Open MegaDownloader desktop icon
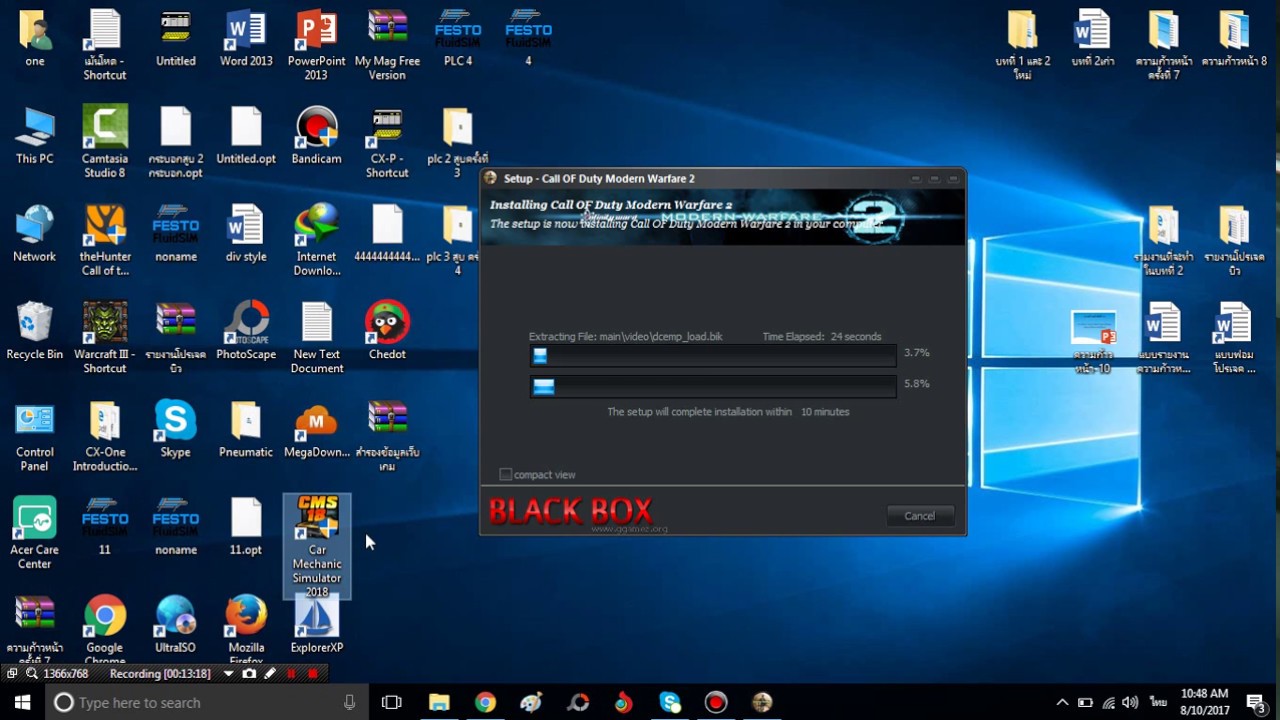Viewport: 1280px width, 720px height. 316,429
